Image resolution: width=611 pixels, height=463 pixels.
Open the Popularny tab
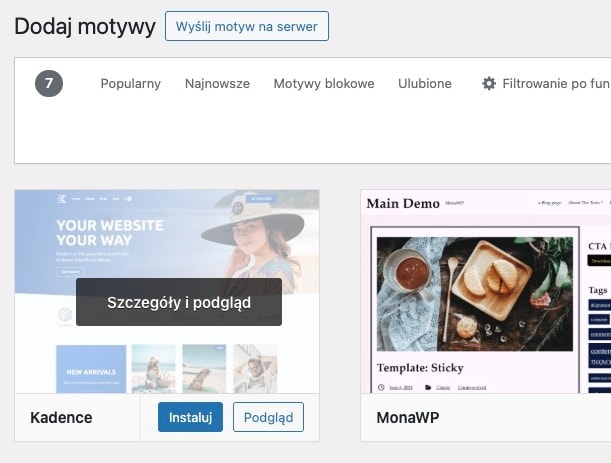click(x=131, y=83)
